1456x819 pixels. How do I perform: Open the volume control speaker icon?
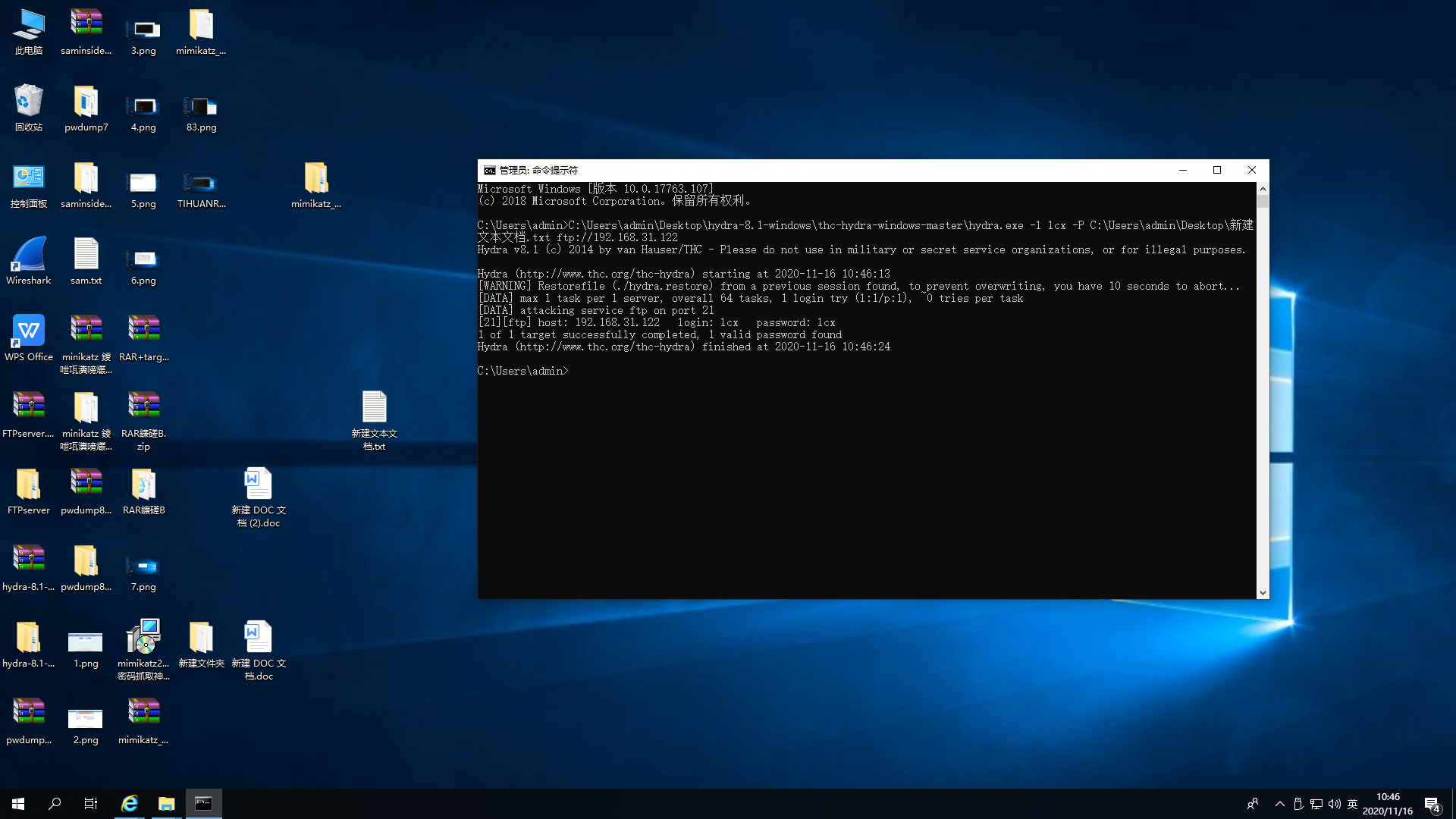coord(1334,804)
